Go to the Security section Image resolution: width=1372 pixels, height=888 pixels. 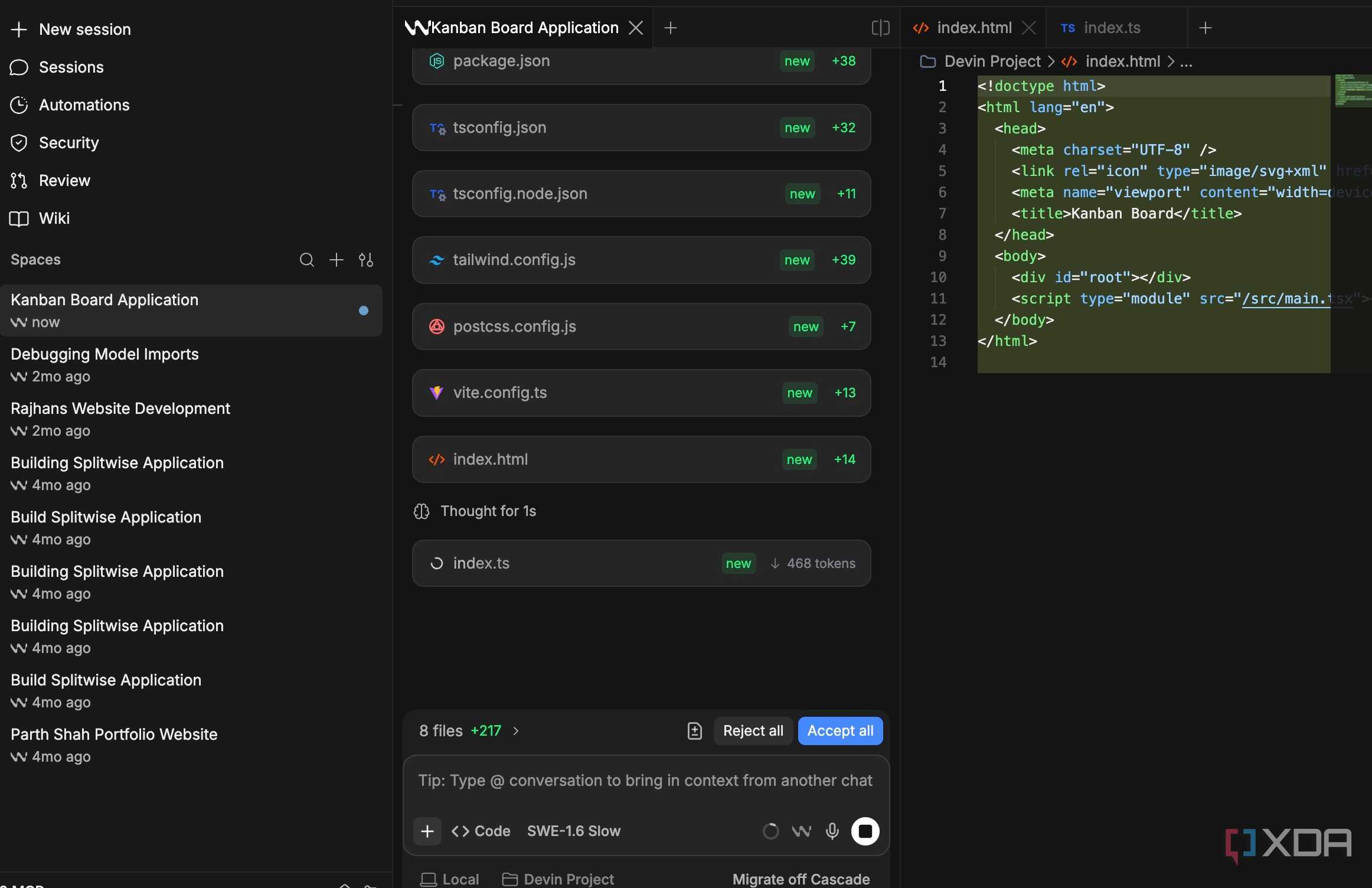[55, 143]
